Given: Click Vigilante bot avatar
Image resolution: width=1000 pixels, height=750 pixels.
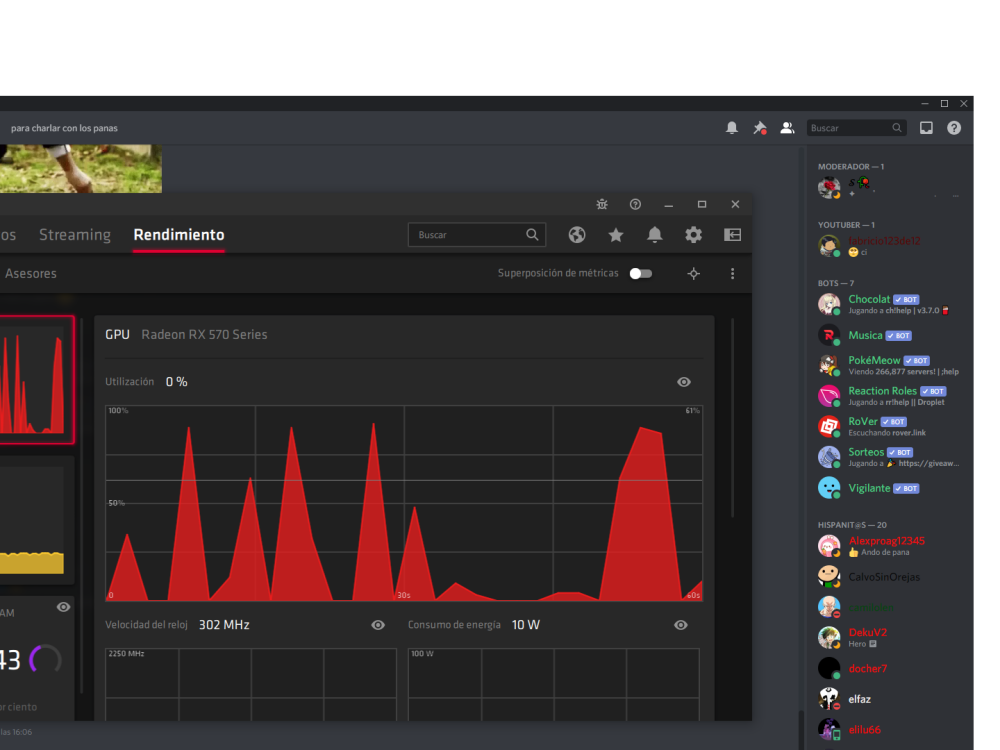Looking at the screenshot, I should [x=829, y=488].
